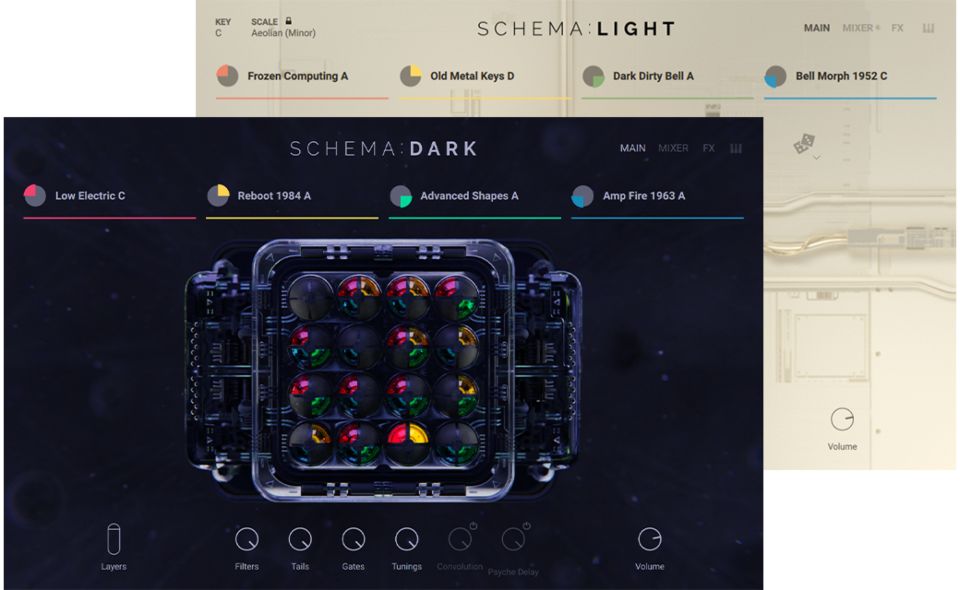
Task: Toggle the scale lock icon
Action: [288, 21]
